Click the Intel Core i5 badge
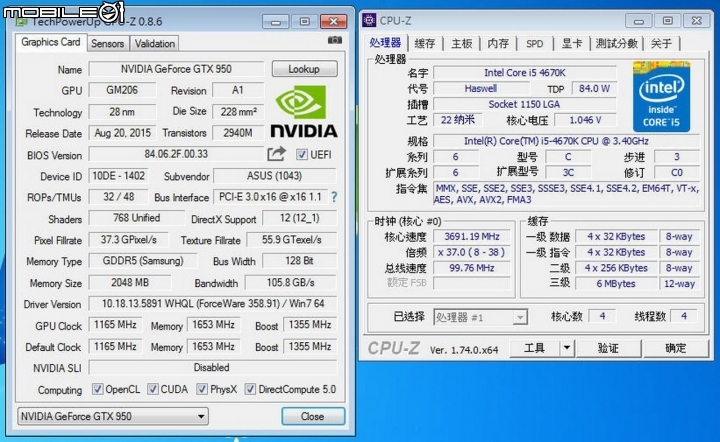Screen dimensions: 720x442 click(661, 97)
